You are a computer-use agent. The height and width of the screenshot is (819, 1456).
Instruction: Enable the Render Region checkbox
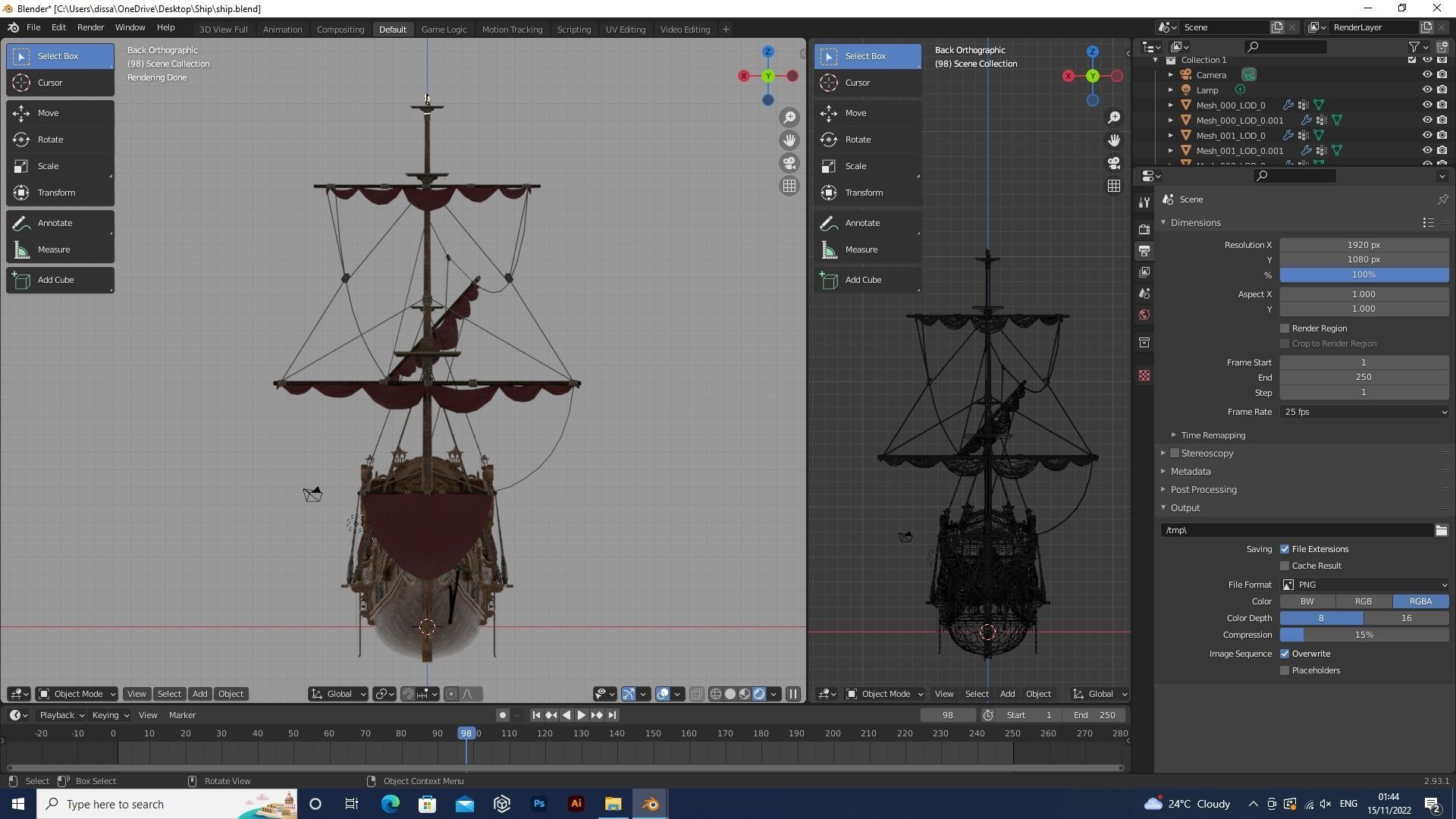click(x=1285, y=328)
